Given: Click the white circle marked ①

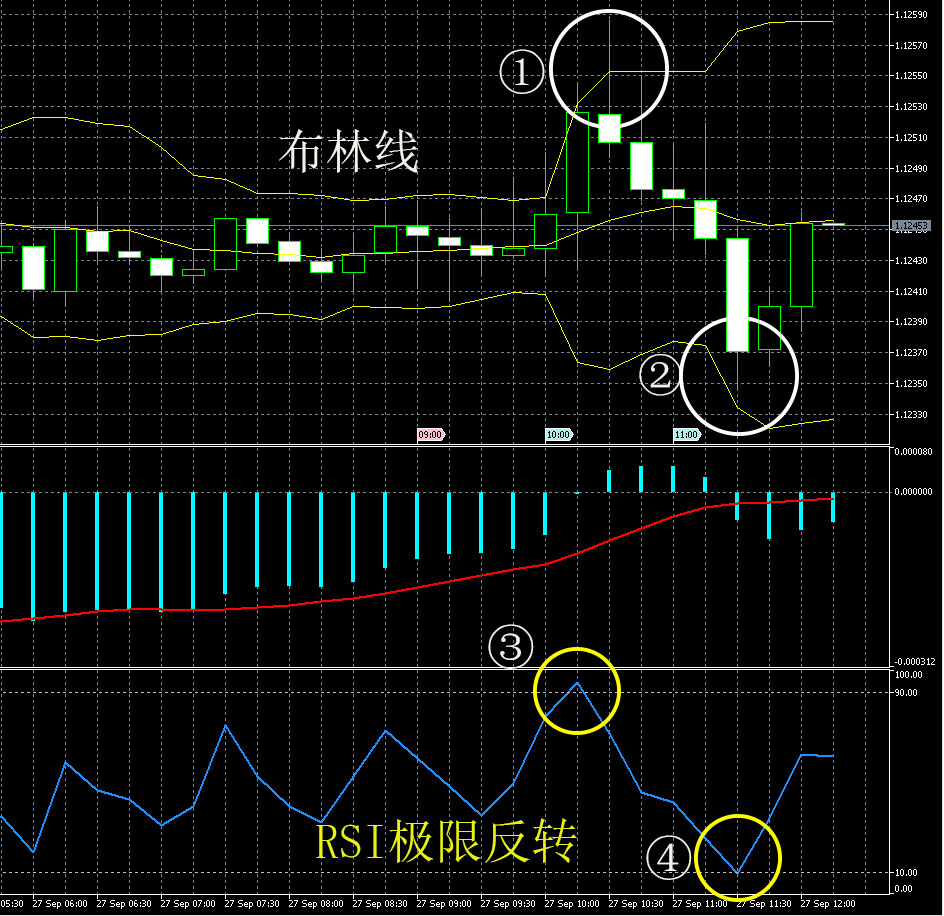Looking at the screenshot, I should pos(608,67).
